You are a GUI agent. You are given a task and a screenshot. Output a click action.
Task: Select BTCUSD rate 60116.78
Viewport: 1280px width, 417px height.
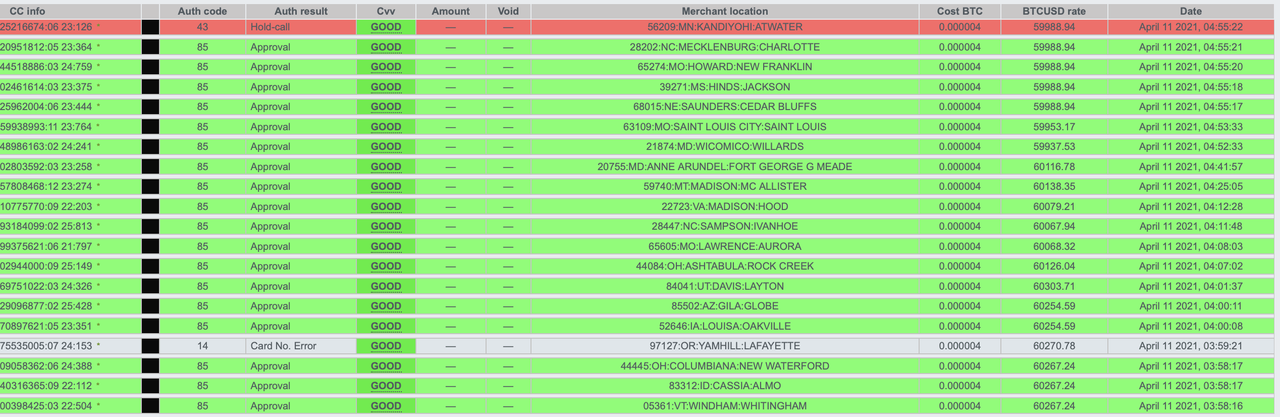tap(1053, 167)
